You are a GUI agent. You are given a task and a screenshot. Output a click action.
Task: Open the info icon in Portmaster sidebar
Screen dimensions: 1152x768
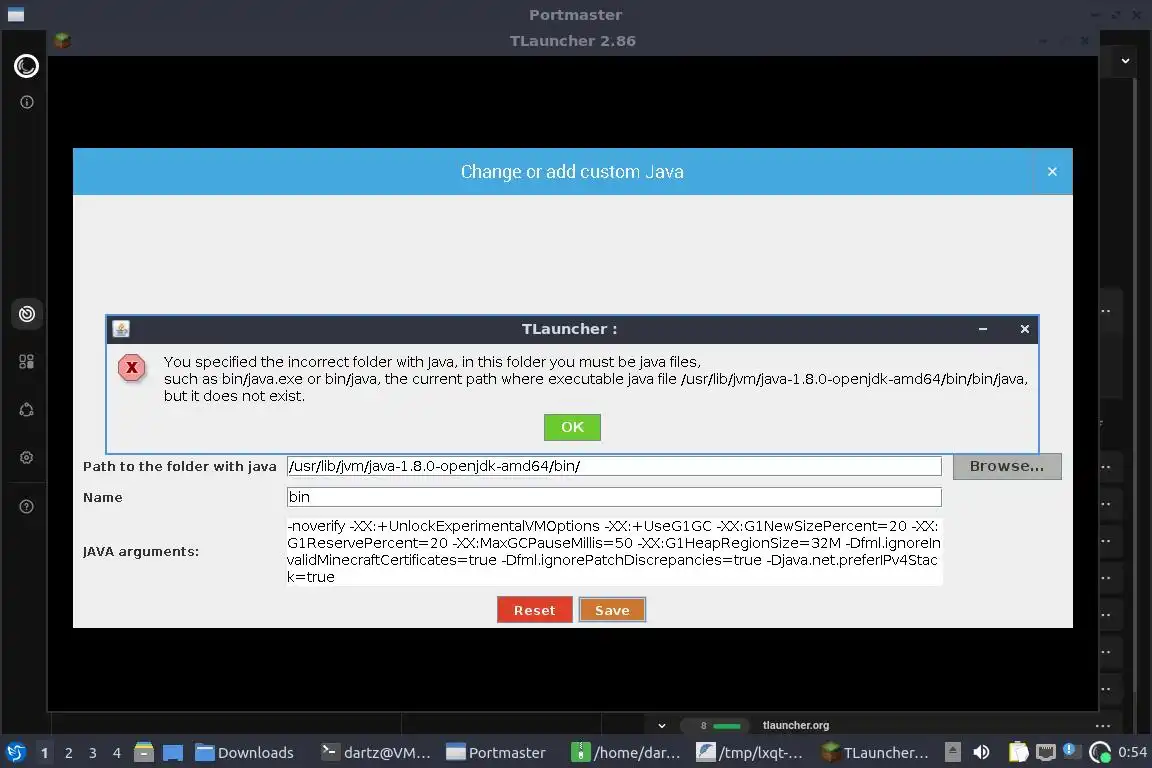tap(26, 102)
